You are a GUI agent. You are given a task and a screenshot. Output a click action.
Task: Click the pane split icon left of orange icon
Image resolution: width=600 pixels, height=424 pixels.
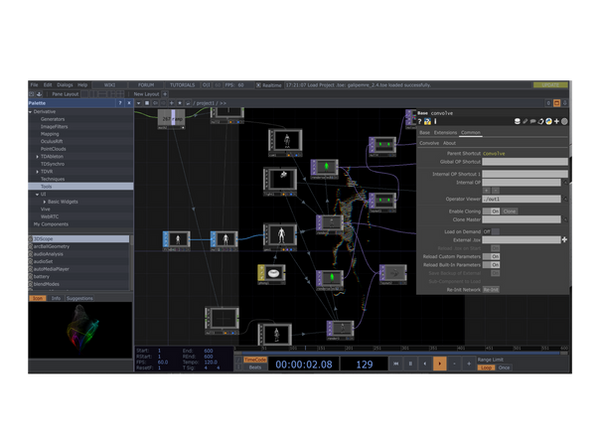[x=548, y=103]
